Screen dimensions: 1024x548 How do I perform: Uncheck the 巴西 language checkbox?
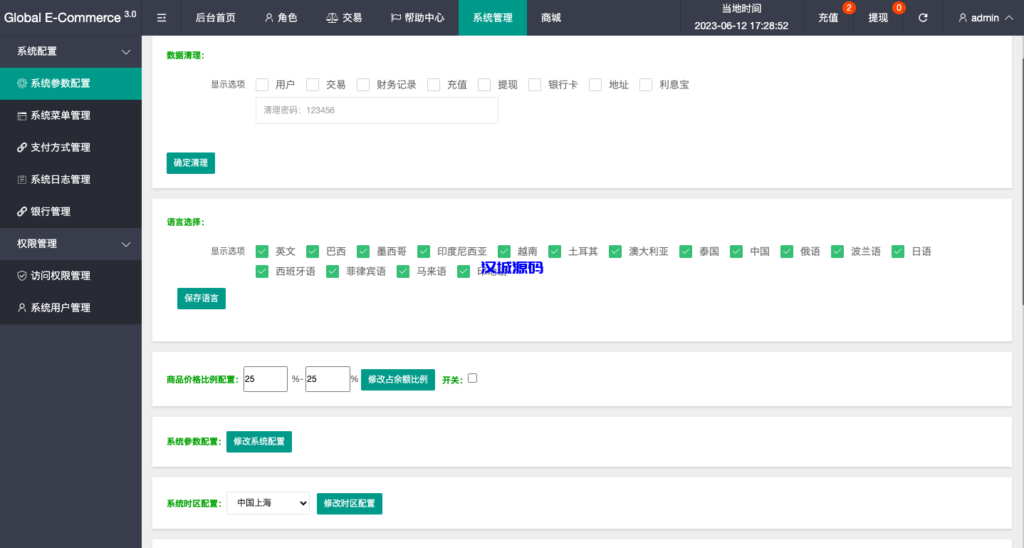[x=313, y=251]
